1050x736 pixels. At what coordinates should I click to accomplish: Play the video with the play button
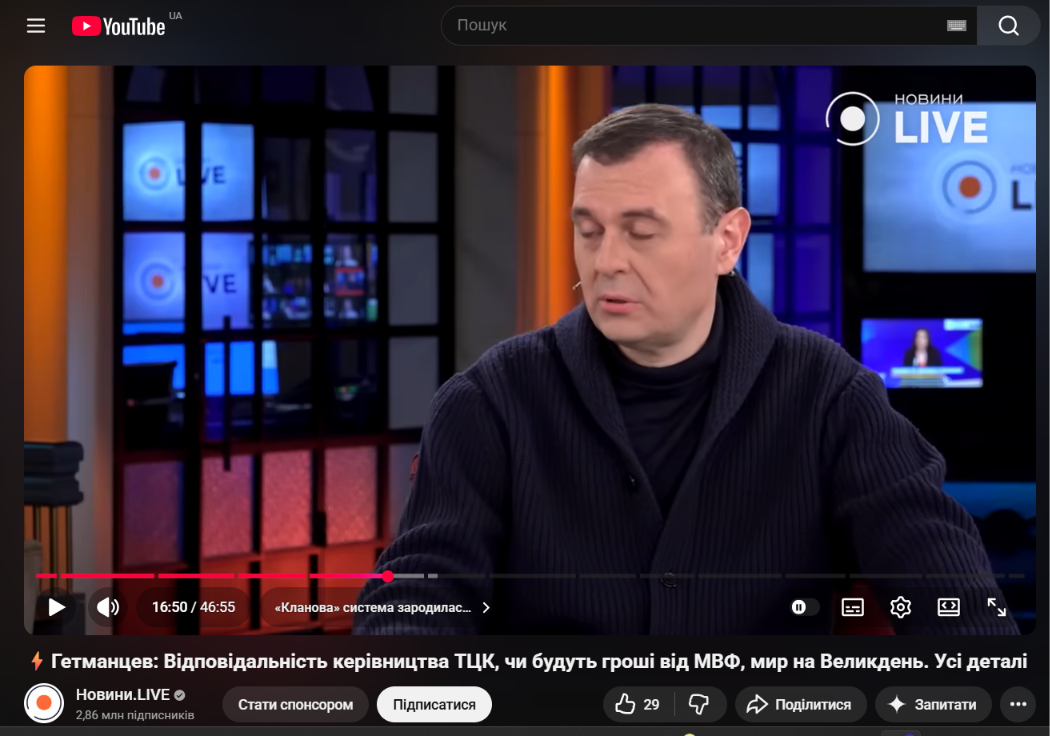pos(57,607)
